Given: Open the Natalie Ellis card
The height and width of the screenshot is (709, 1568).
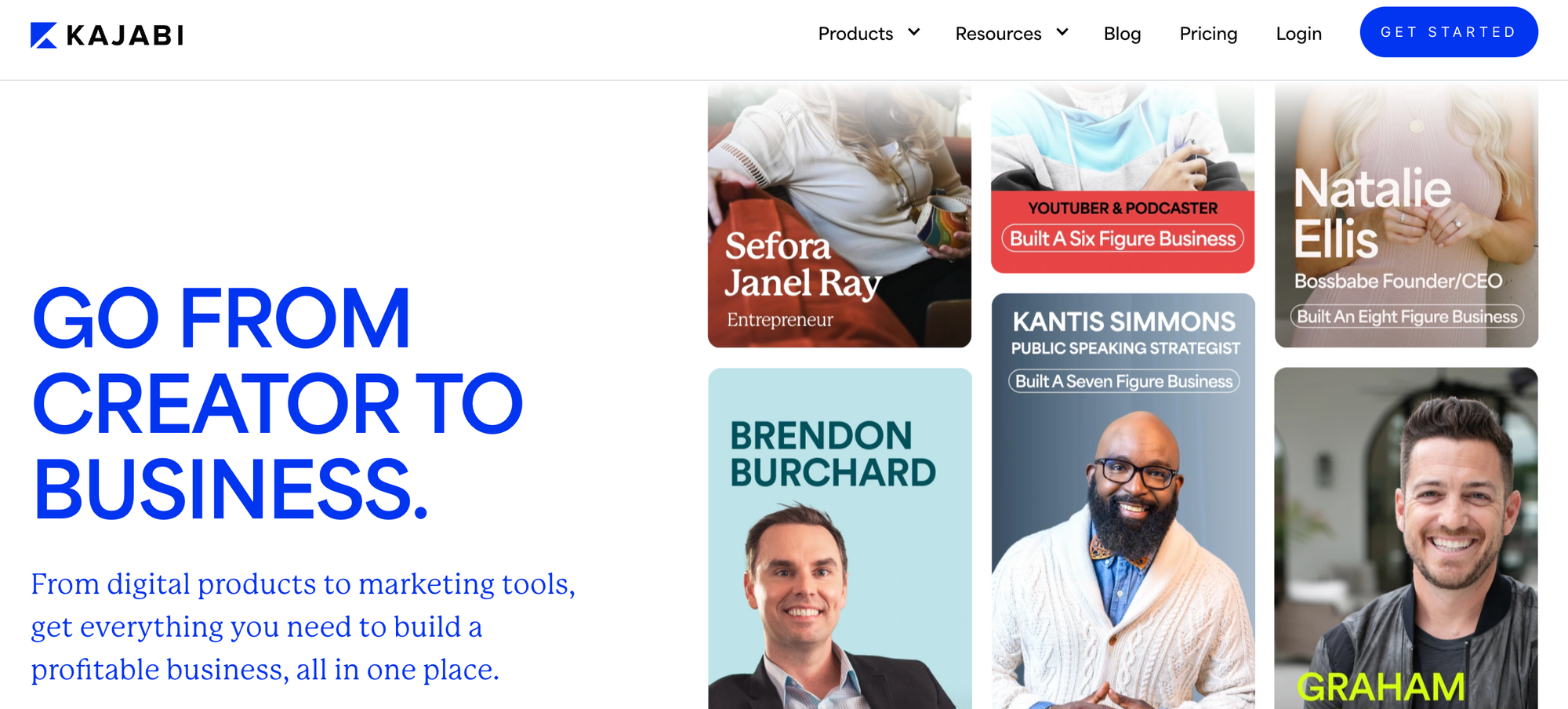Looking at the screenshot, I should (1406, 216).
